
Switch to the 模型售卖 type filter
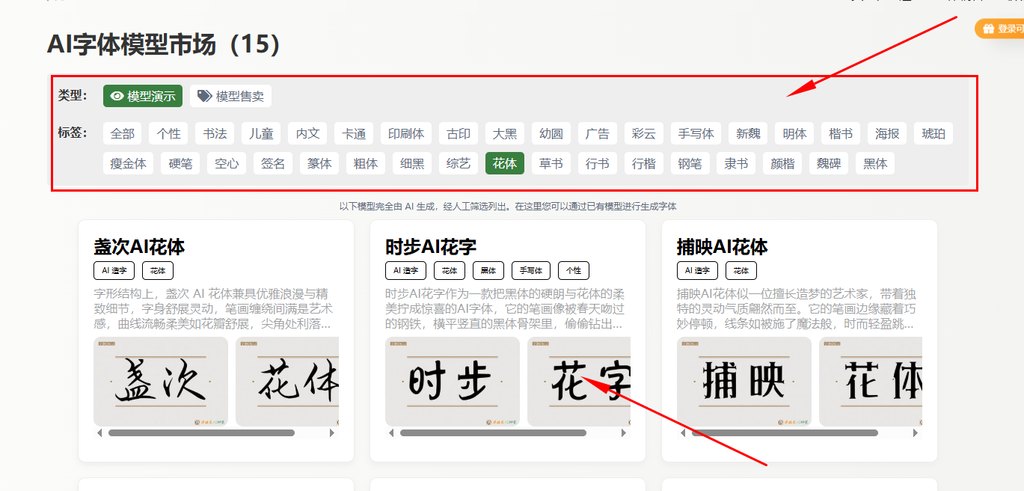[231, 96]
